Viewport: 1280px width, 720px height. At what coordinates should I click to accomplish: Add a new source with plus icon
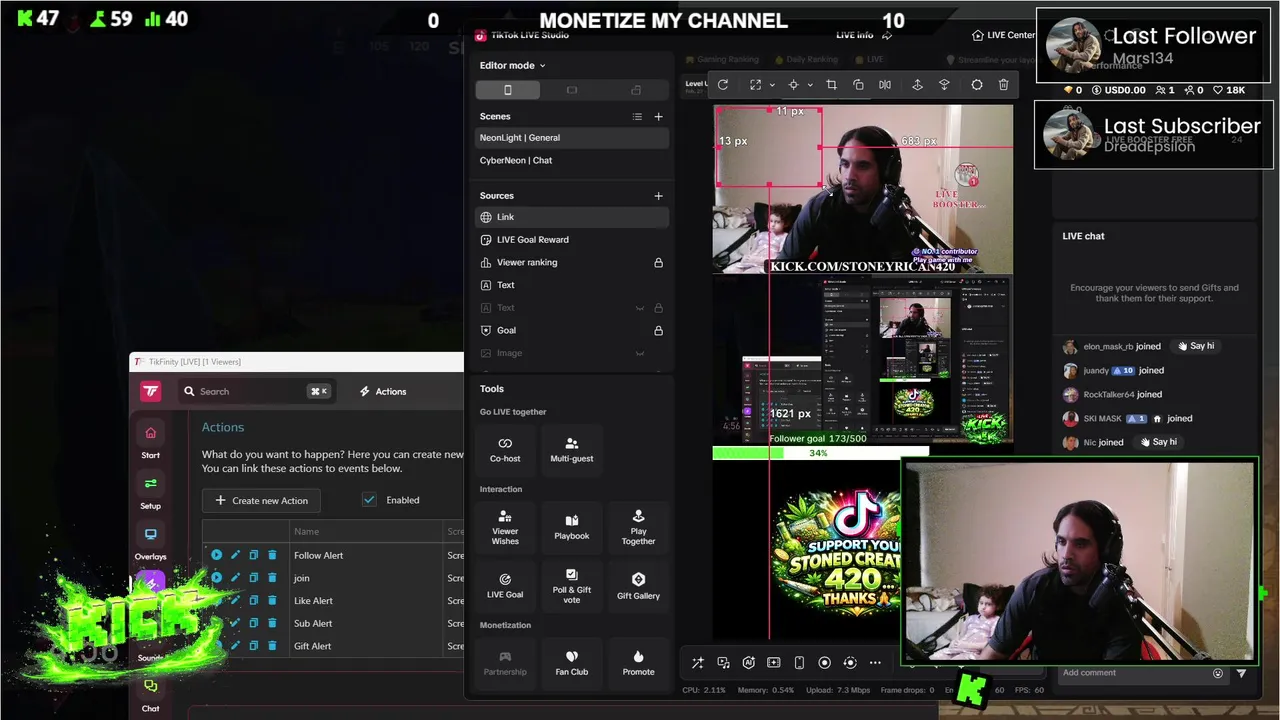click(x=658, y=196)
